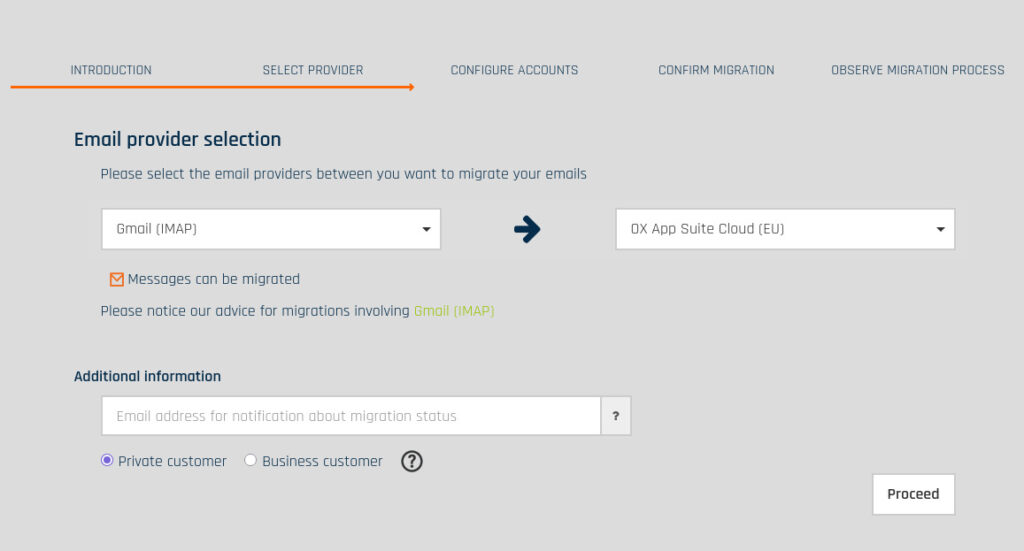Go to the Introduction step tab
Viewport: 1024px width, 551px height.
coord(111,70)
